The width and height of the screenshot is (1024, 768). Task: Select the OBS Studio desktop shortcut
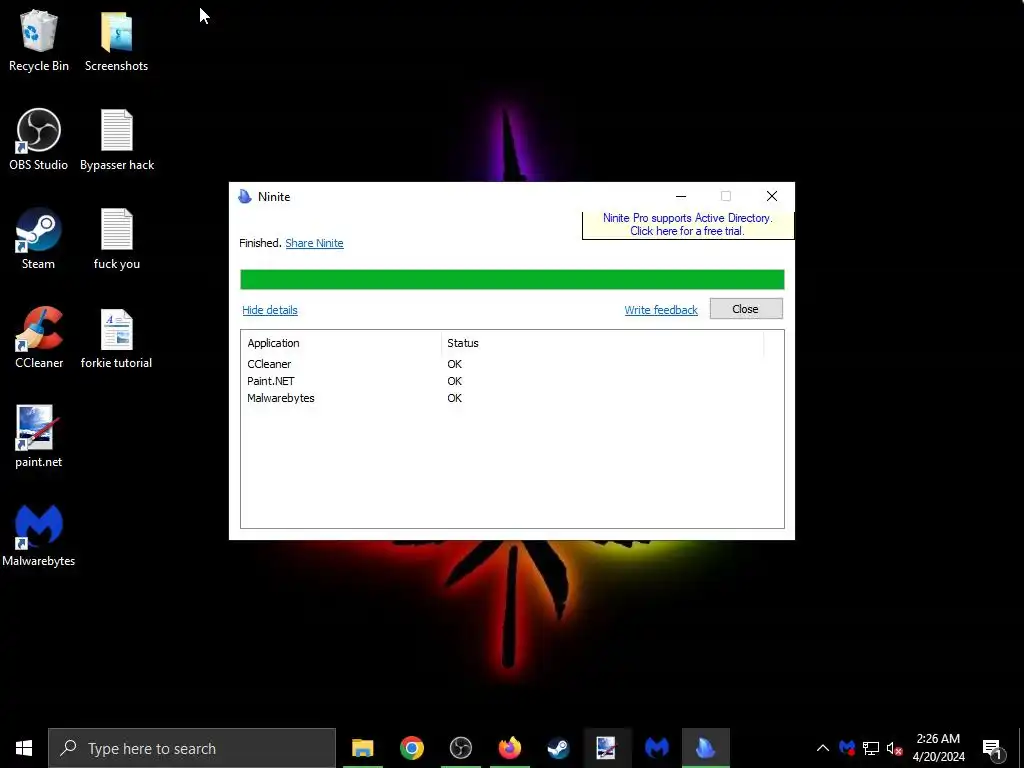39,139
